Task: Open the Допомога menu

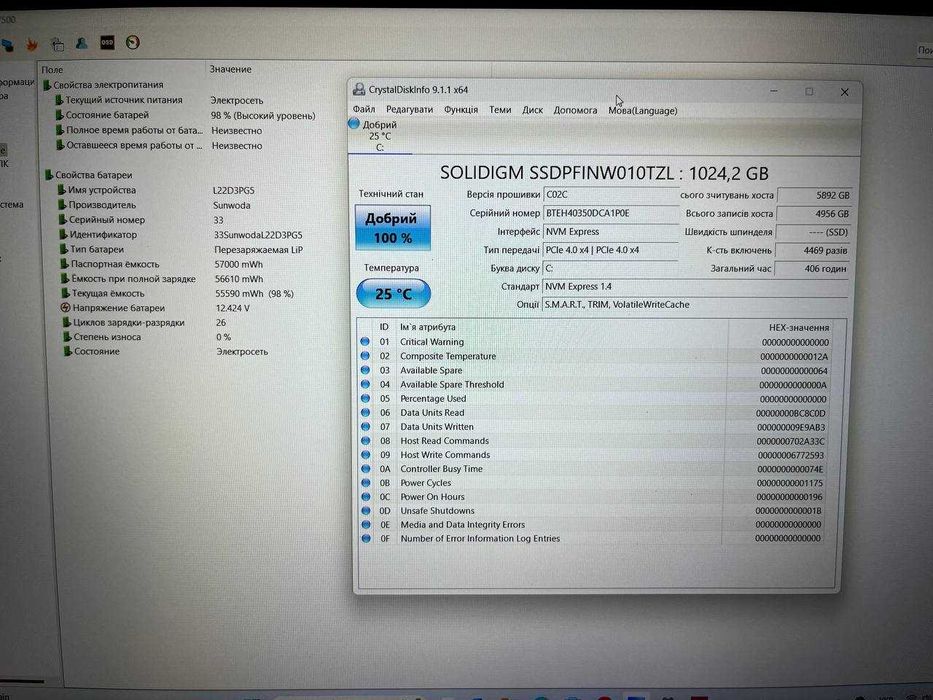Action: click(x=575, y=110)
